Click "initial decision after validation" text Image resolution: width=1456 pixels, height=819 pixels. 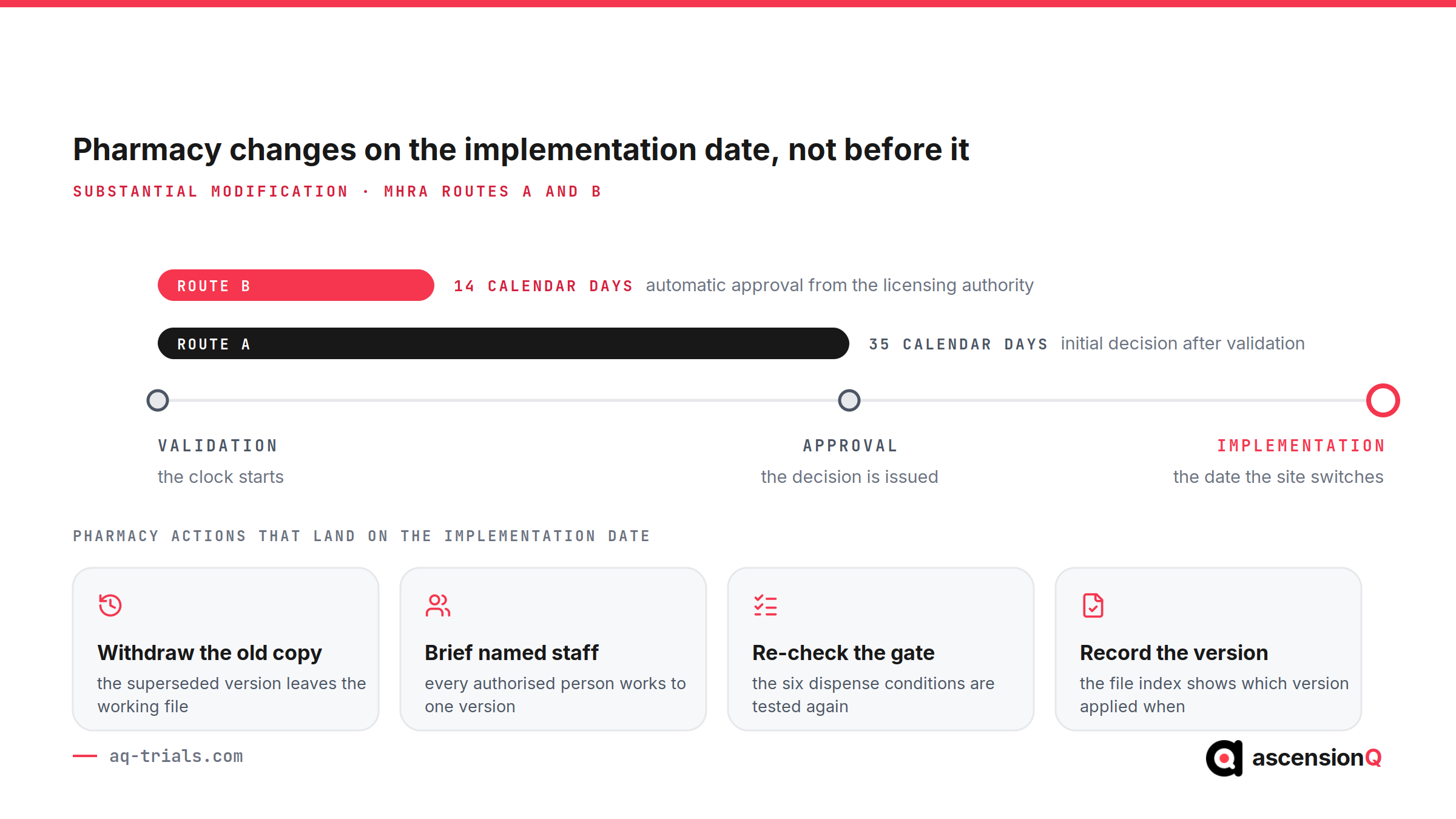tap(1182, 343)
